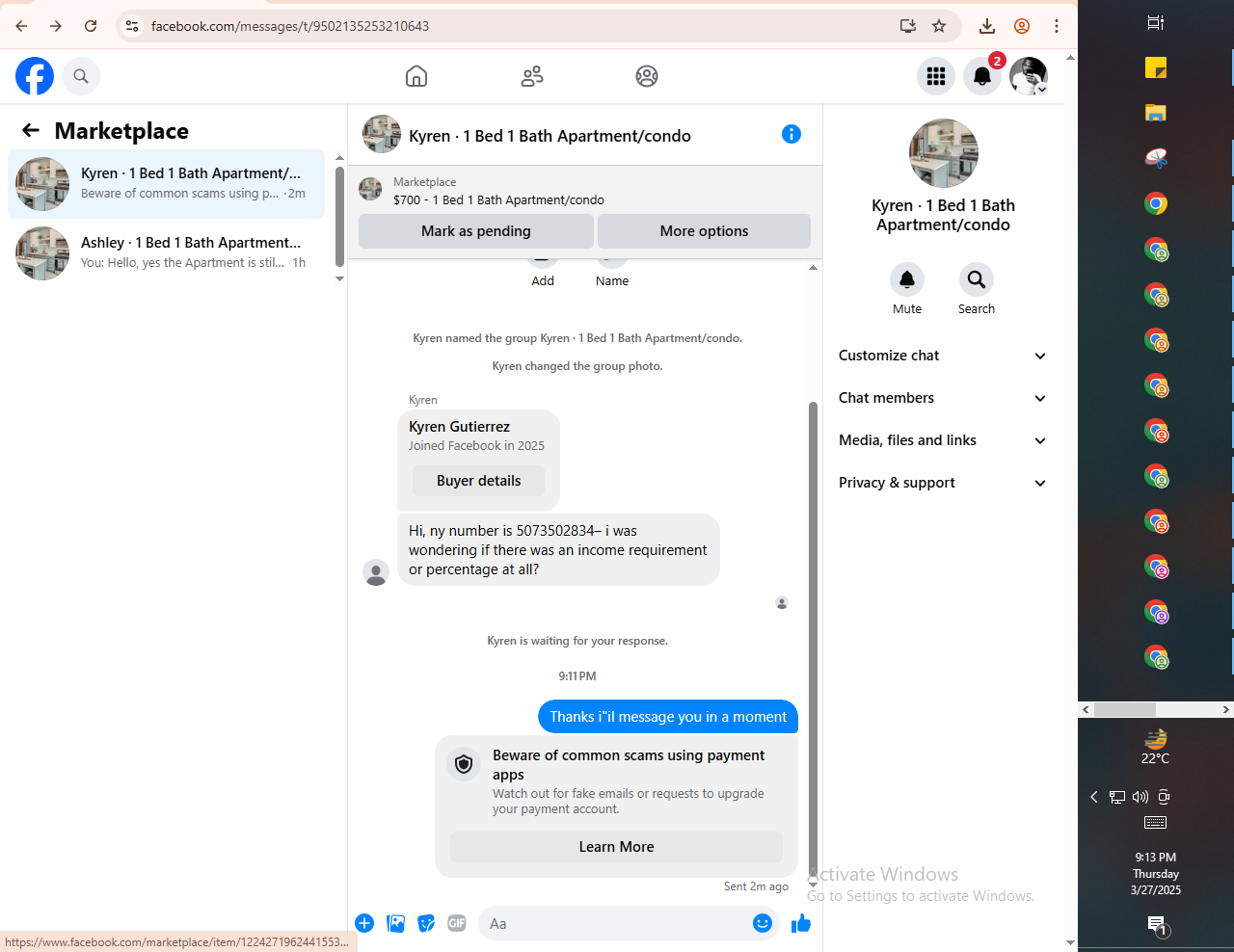Open the 22°C weather widget
Screen dimensions: 1234x952
click(1156, 747)
